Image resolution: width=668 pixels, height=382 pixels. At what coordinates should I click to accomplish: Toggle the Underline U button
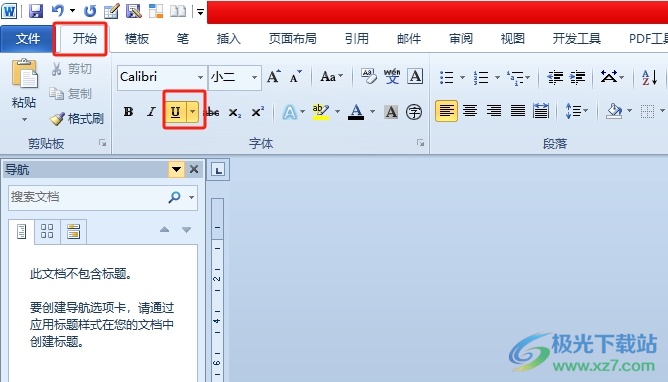pos(175,112)
